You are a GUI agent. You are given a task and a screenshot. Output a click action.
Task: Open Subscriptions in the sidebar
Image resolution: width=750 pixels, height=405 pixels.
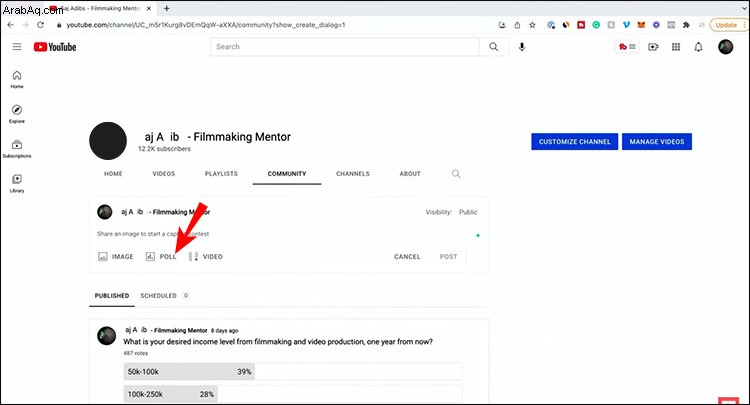pos(17,149)
